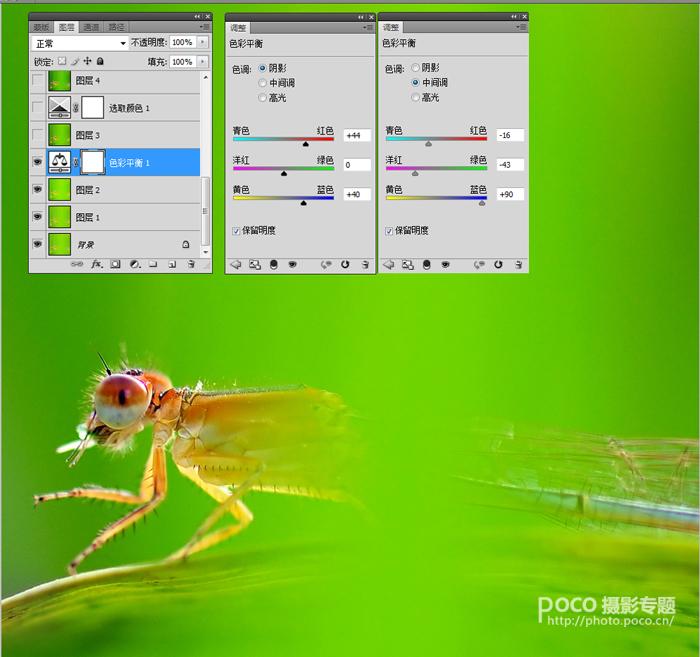Open Shadows adjustments panel options menu
This screenshot has width=700, height=657.
[368, 28]
